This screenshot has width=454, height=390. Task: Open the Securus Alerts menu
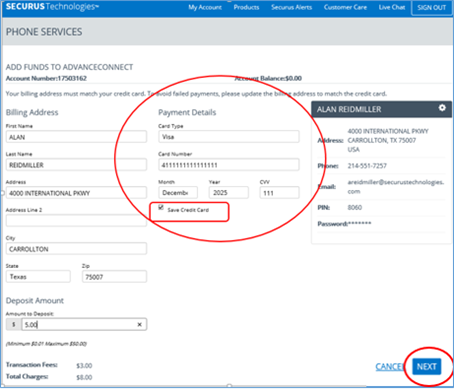[291, 7]
